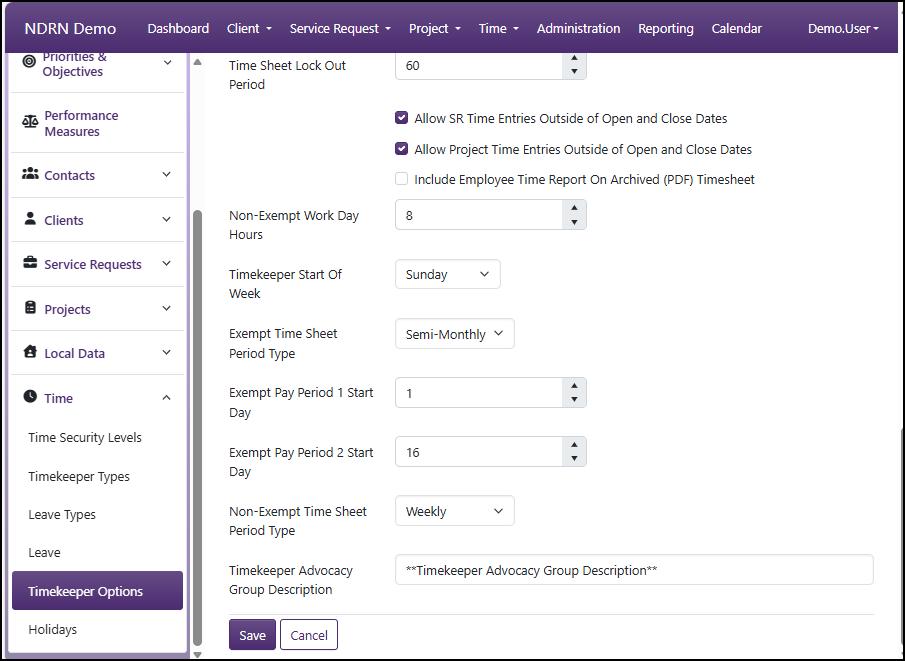Click the Time clock icon in sidebar
This screenshot has width=905, height=661.
tap(30, 397)
